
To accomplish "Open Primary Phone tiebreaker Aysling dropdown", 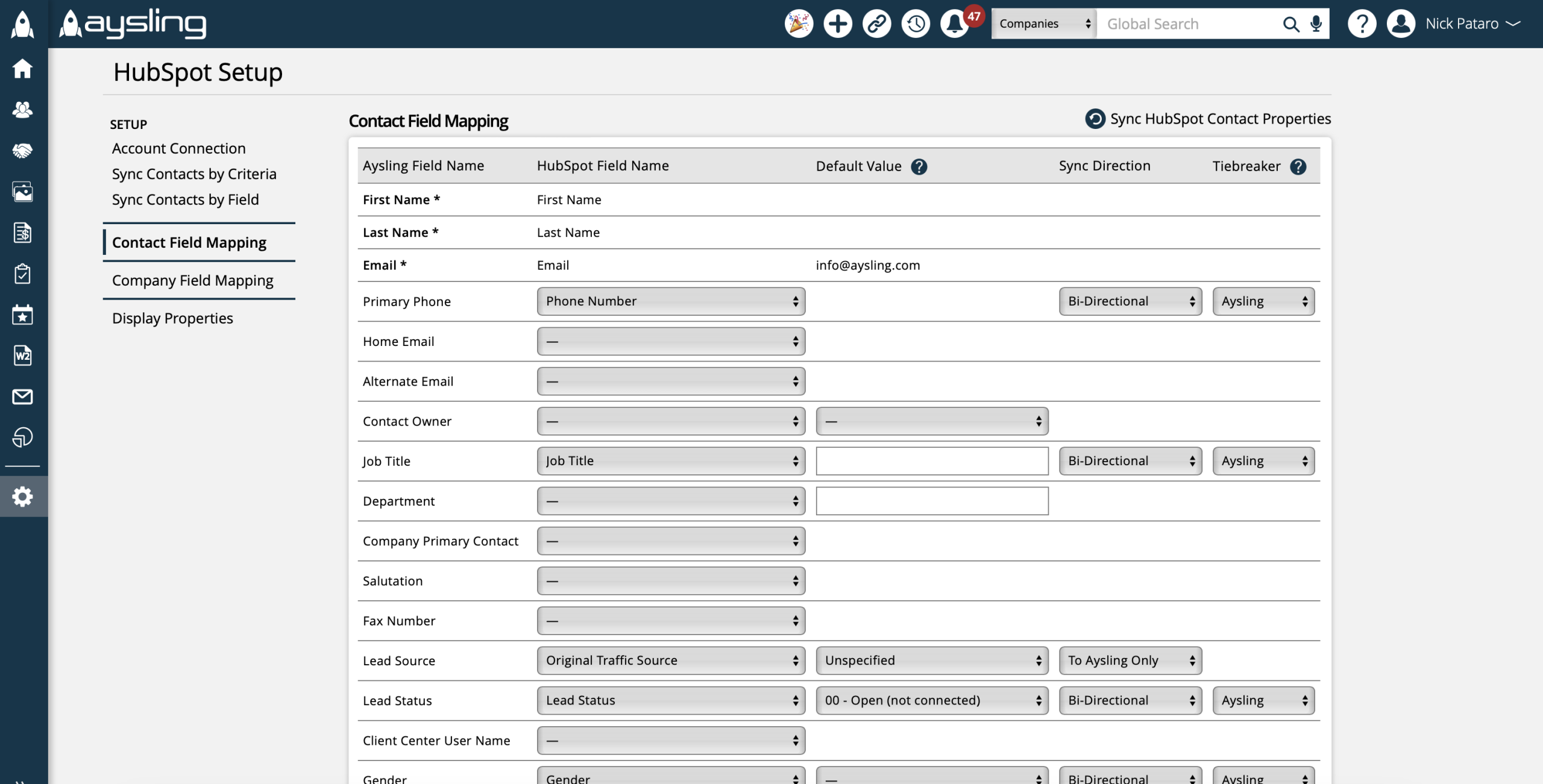I will click(1263, 301).
